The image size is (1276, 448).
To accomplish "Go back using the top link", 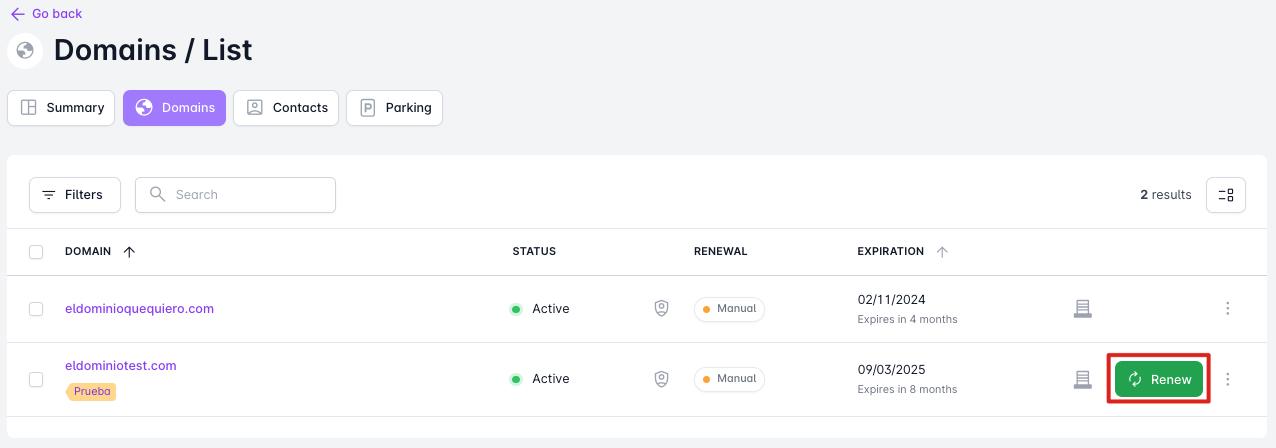I will pyautogui.click(x=46, y=14).
